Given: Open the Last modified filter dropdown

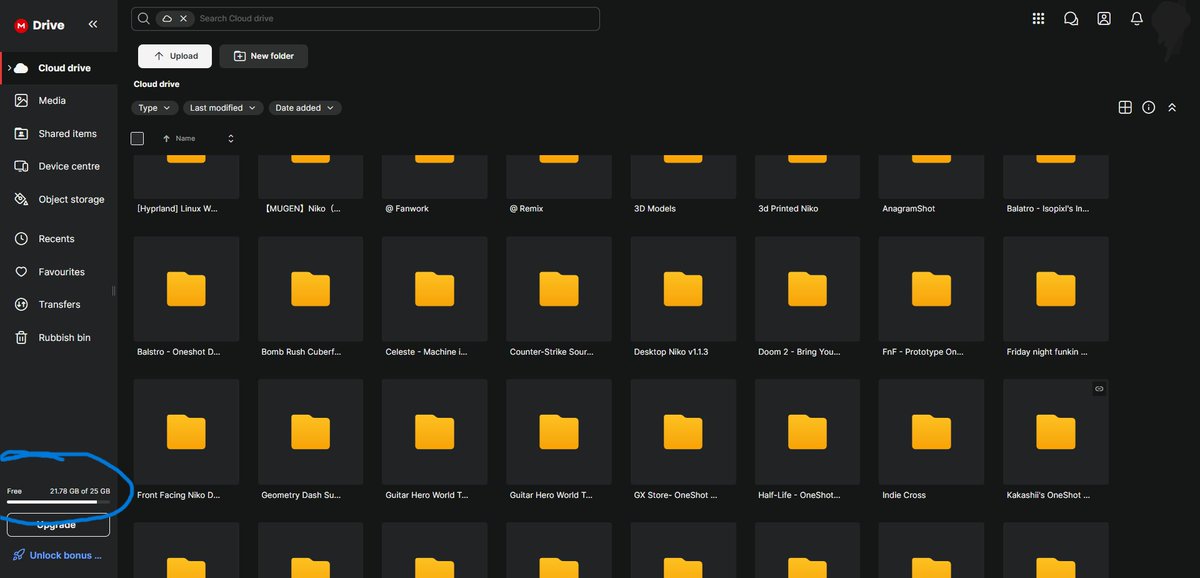Looking at the screenshot, I should (223, 108).
